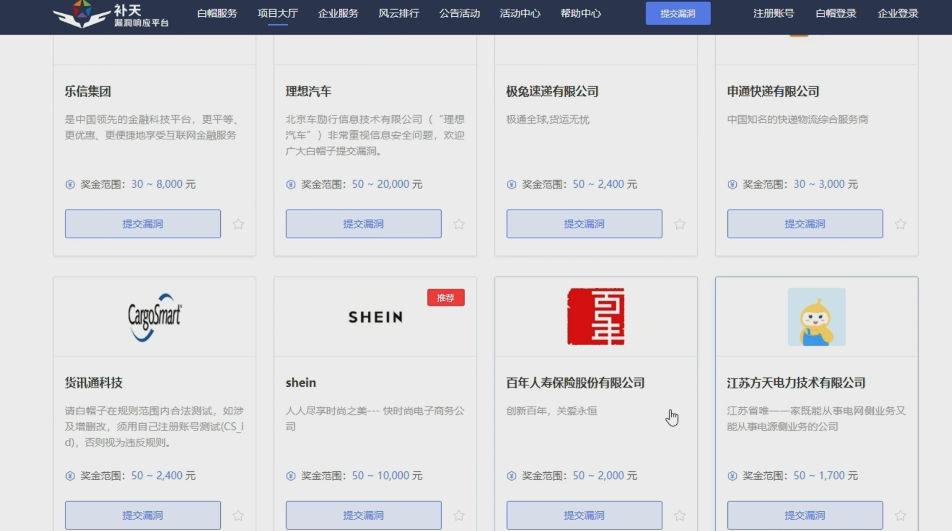
Task: Click the CargoSmart logo
Action: (x=154, y=317)
